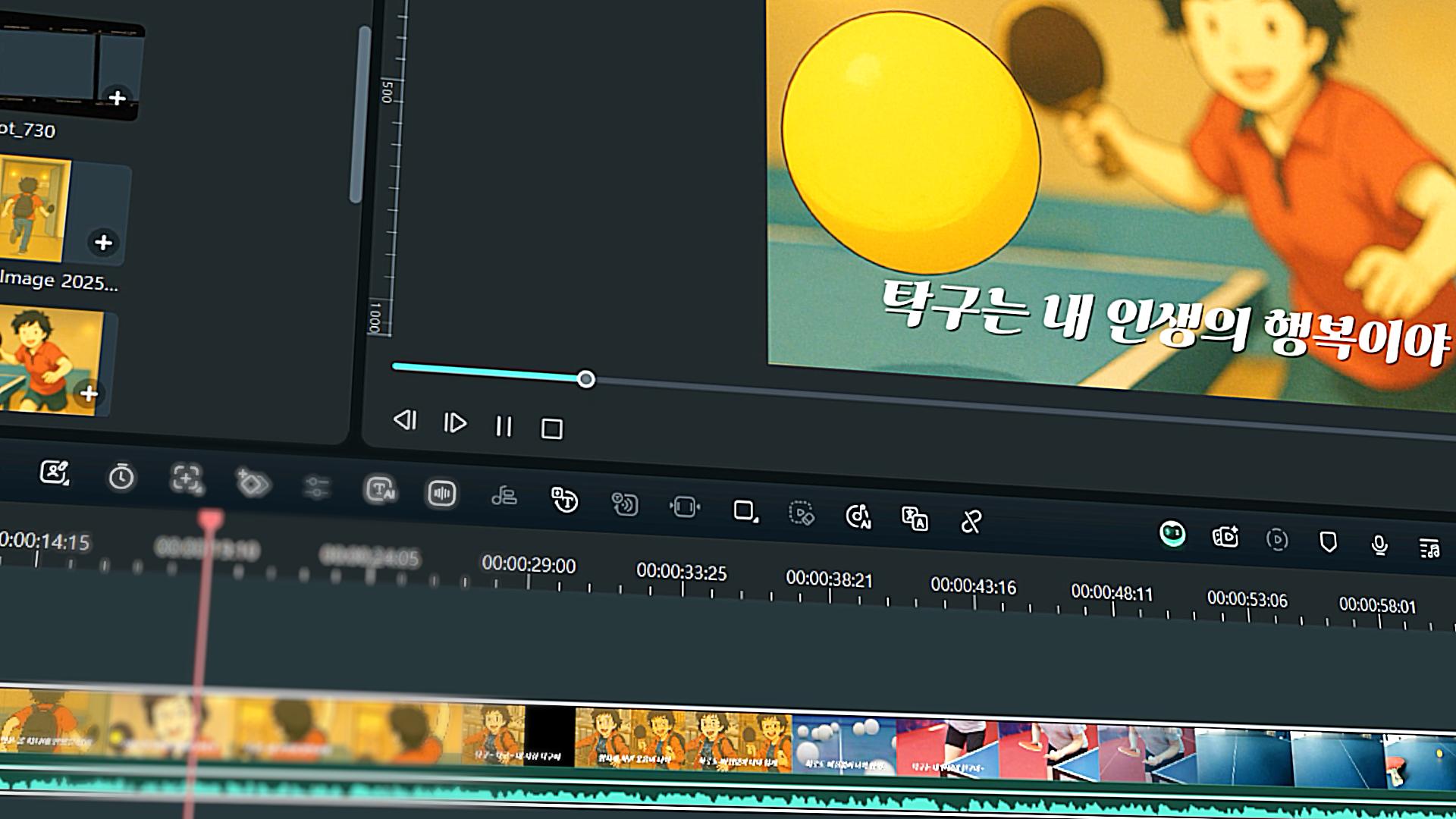Click the AI translation icon
Viewport: 1456px width, 819px height.
915,519
